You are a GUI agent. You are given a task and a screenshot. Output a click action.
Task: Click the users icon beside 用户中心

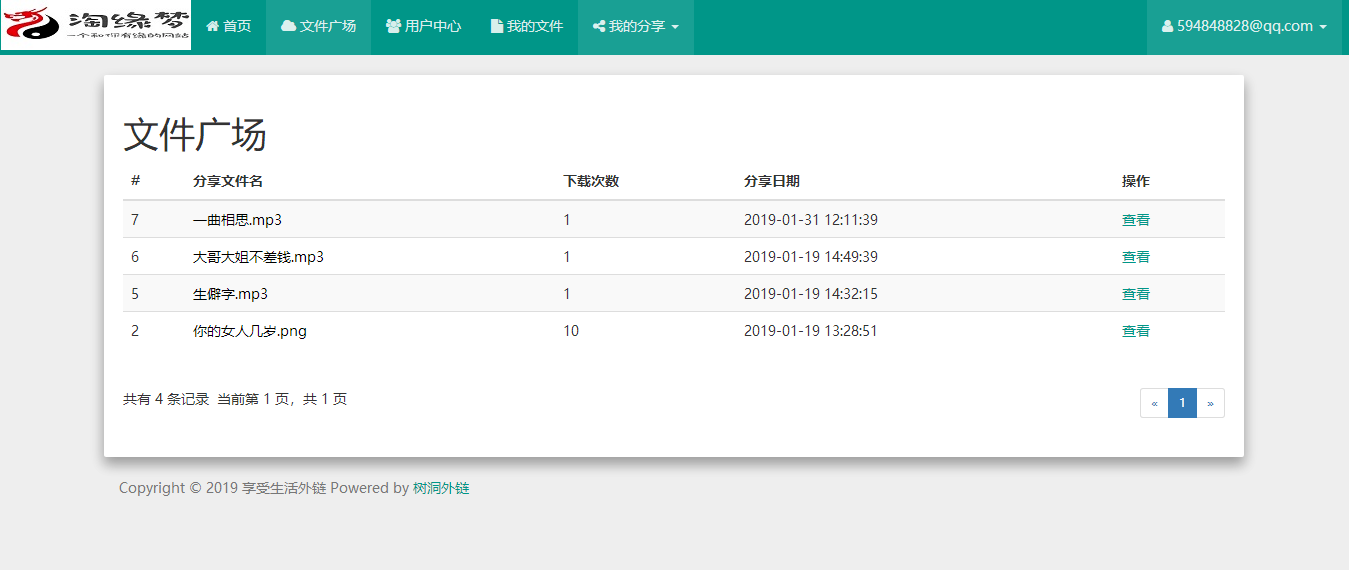[393, 27]
